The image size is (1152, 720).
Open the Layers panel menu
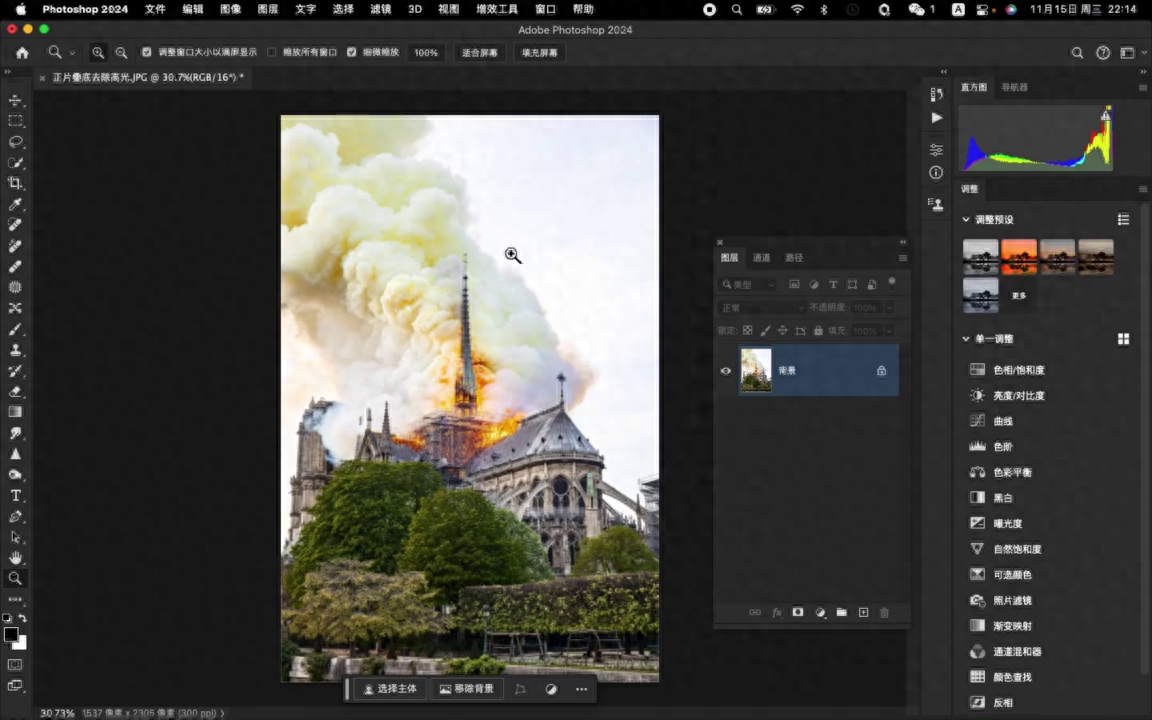(903, 258)
